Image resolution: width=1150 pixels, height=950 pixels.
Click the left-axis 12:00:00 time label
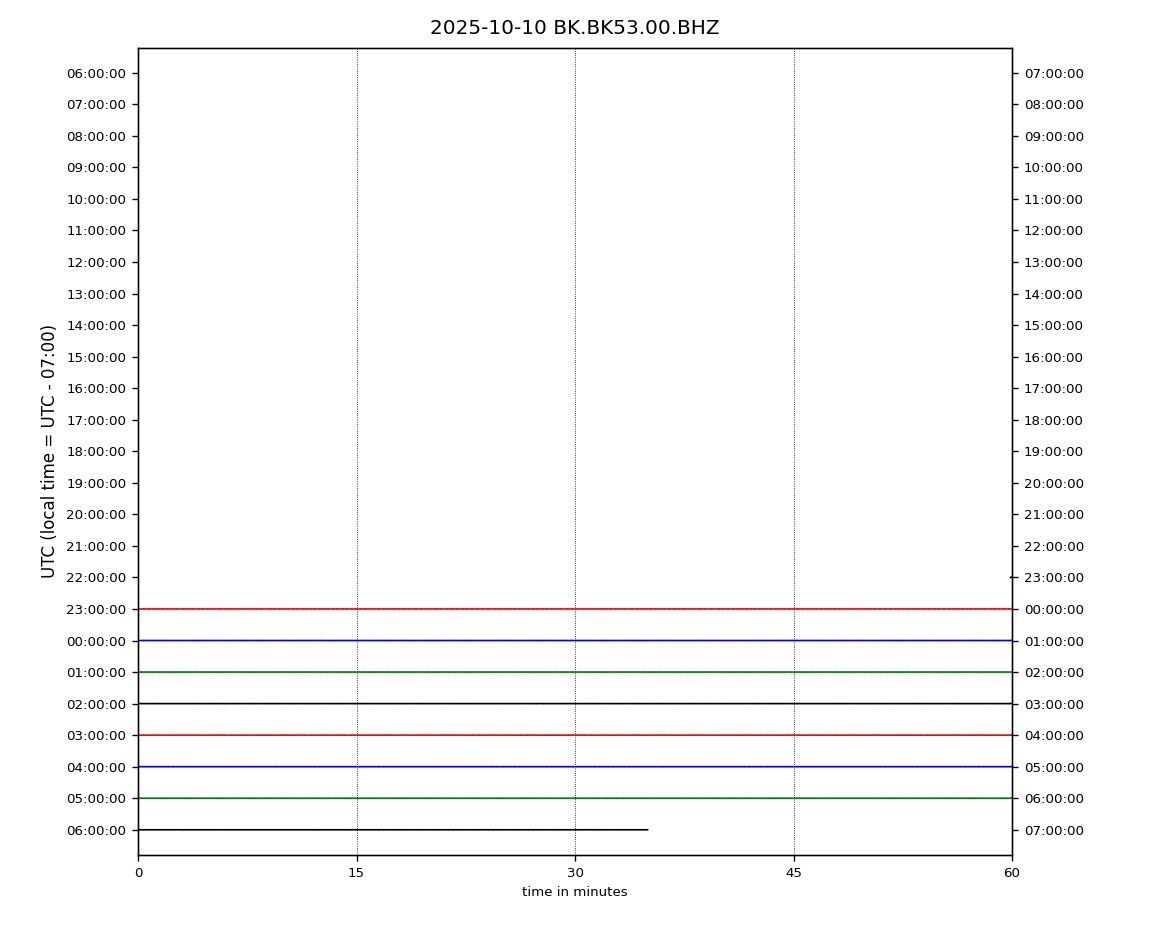coord(96,262)
